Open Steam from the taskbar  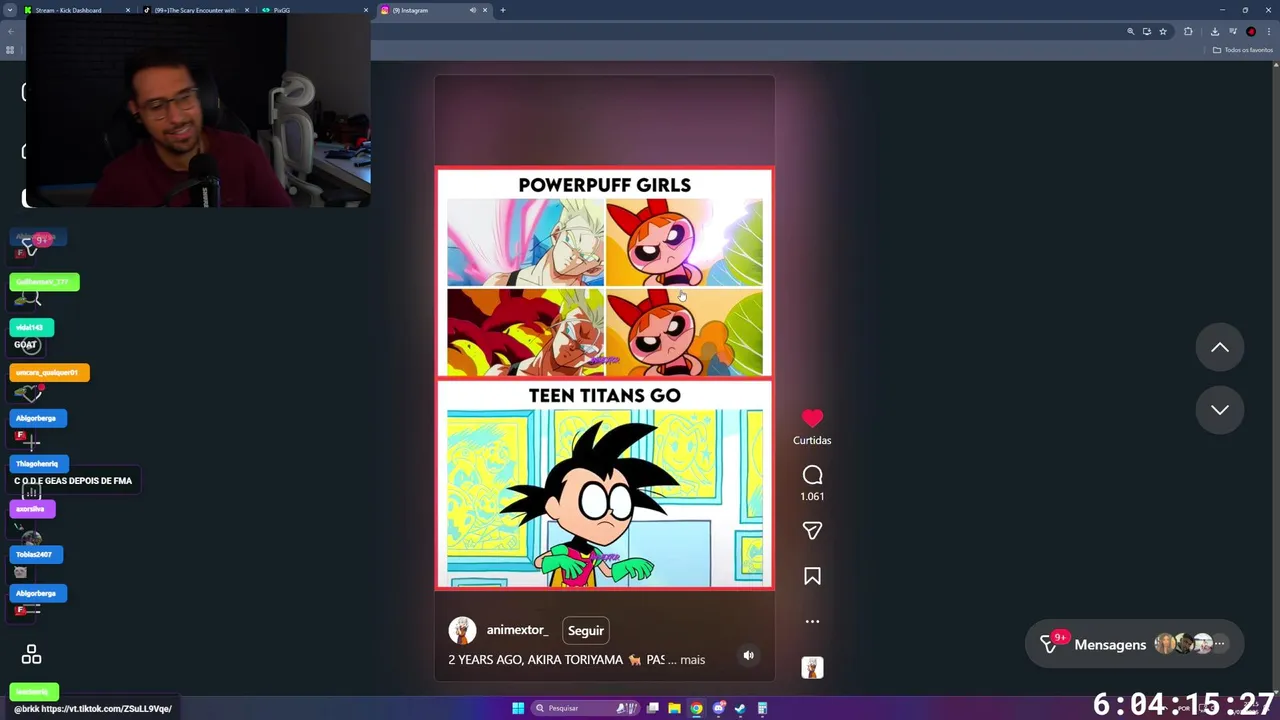click(741, 708)
